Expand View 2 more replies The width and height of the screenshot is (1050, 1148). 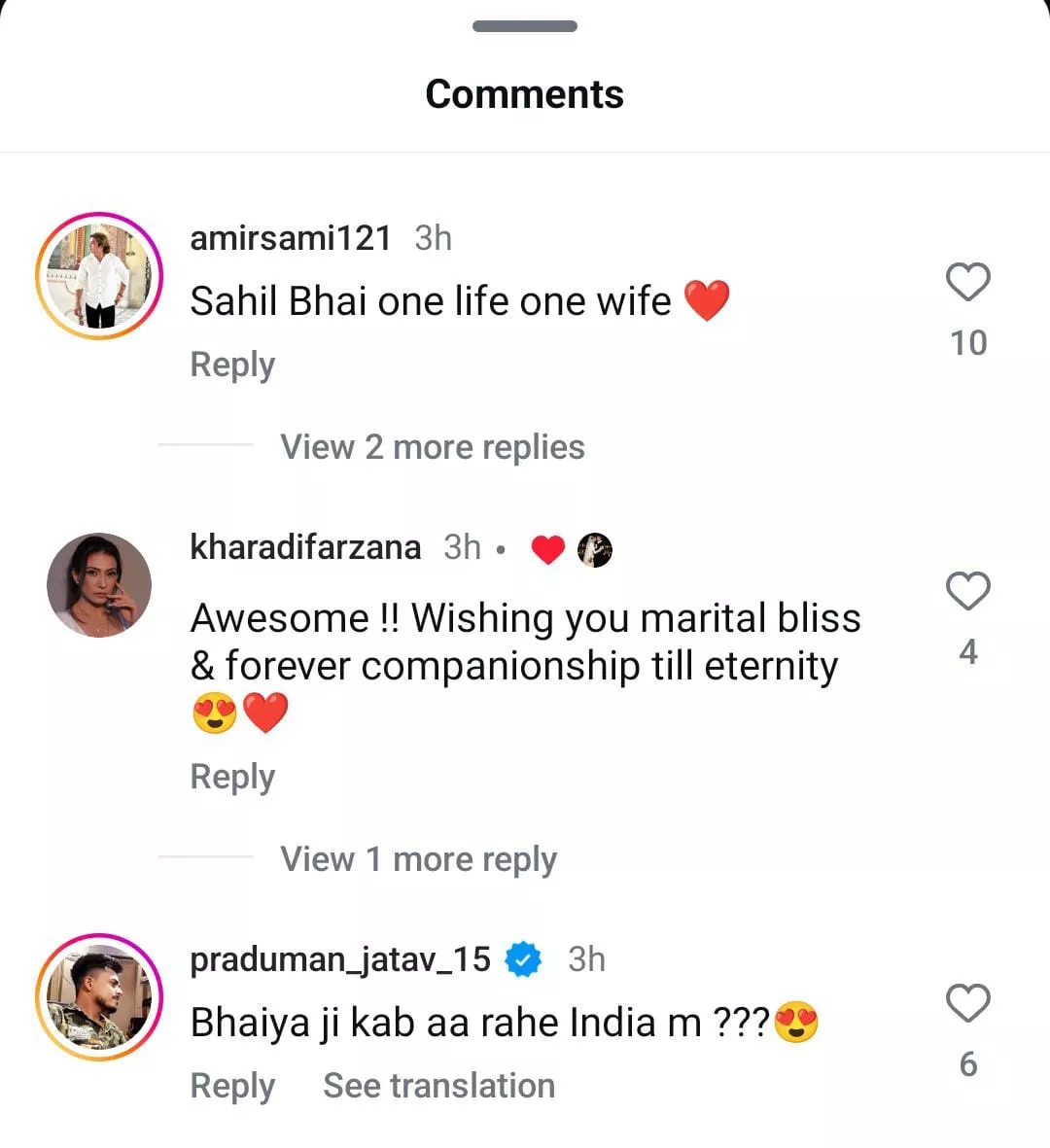[x=432, y=447]
